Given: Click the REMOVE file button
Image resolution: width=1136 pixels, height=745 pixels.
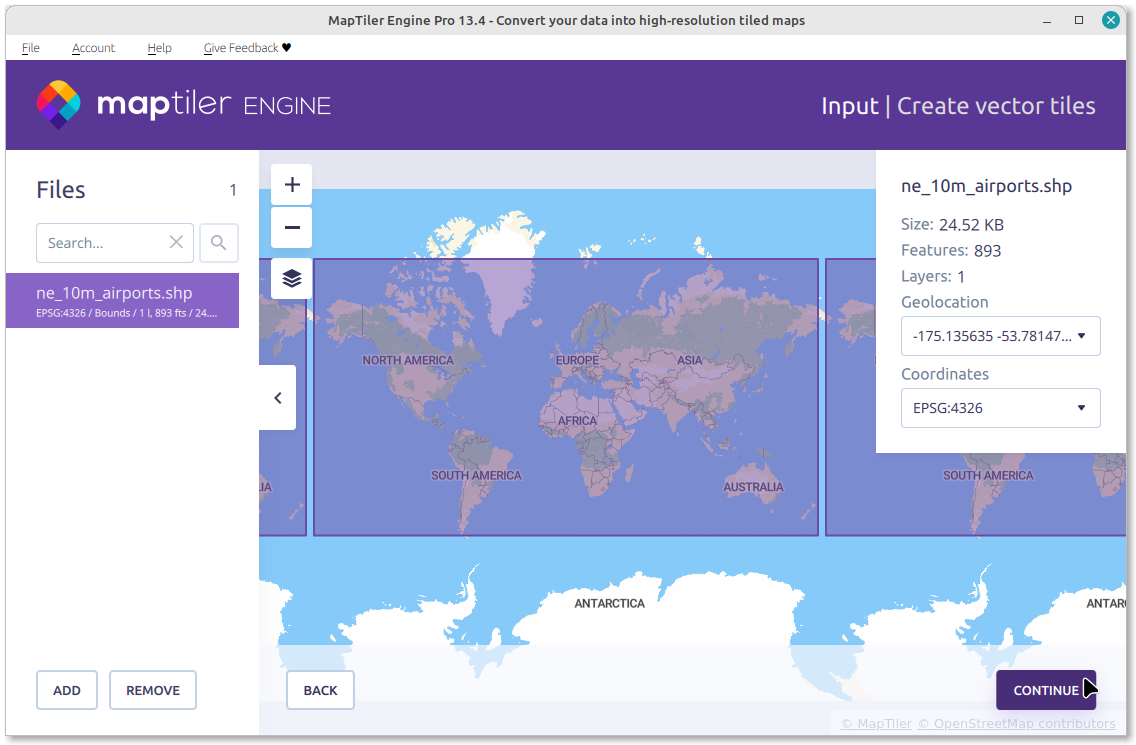Looking at the screenshot, I should 153,690.
